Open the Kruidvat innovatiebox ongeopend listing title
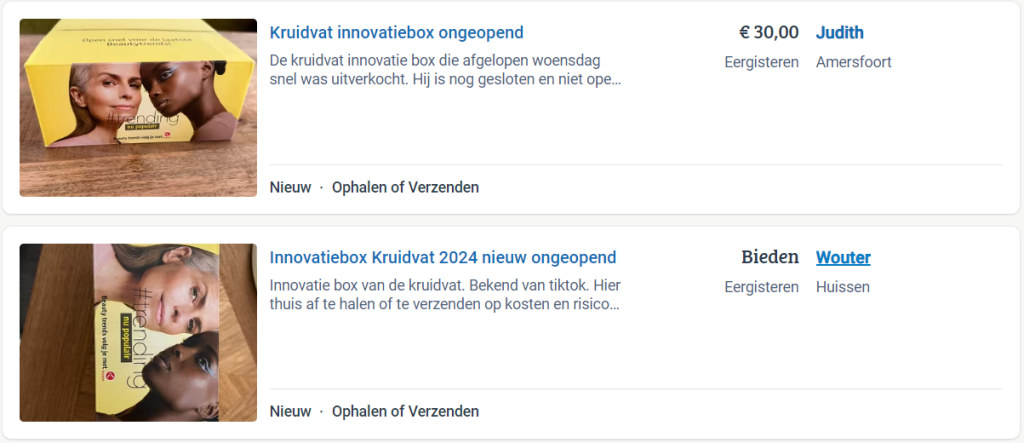 click(x=396, y=33)
